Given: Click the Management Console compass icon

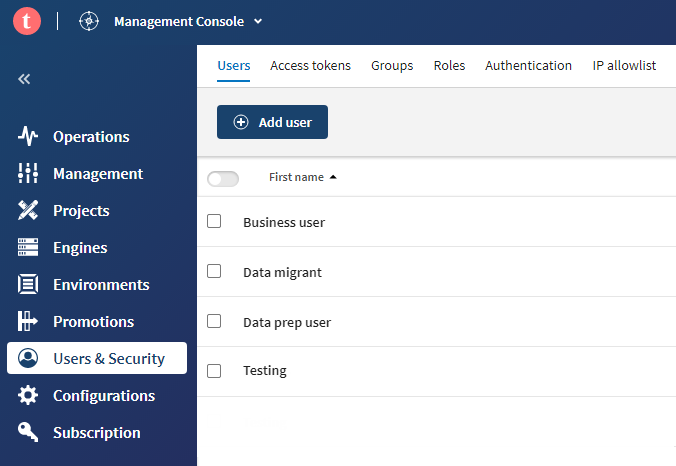Looking at the screenshot, I should click(89, 21).
